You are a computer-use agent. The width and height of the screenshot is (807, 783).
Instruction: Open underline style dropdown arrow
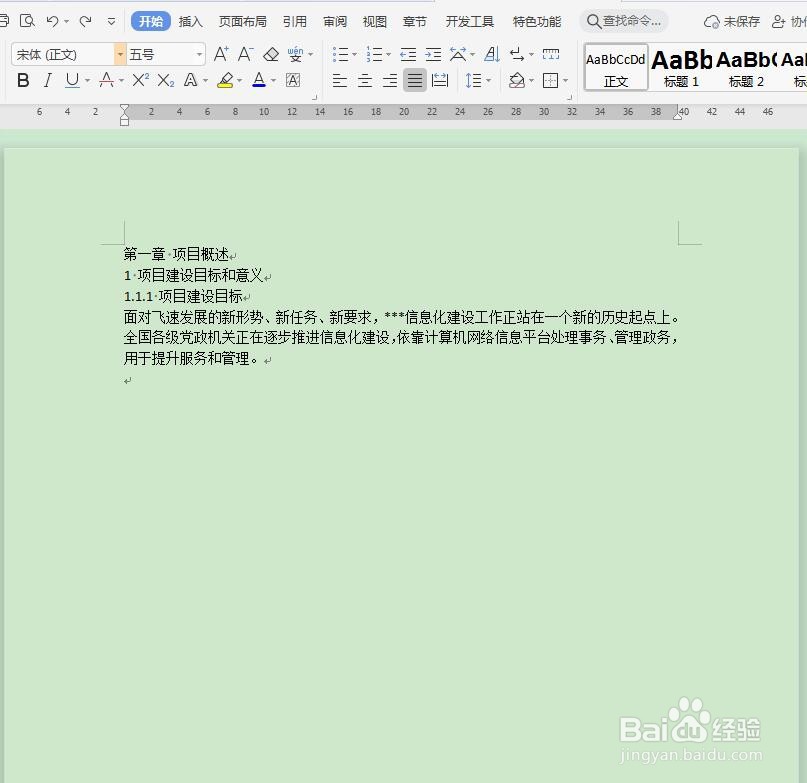(87, 81)
